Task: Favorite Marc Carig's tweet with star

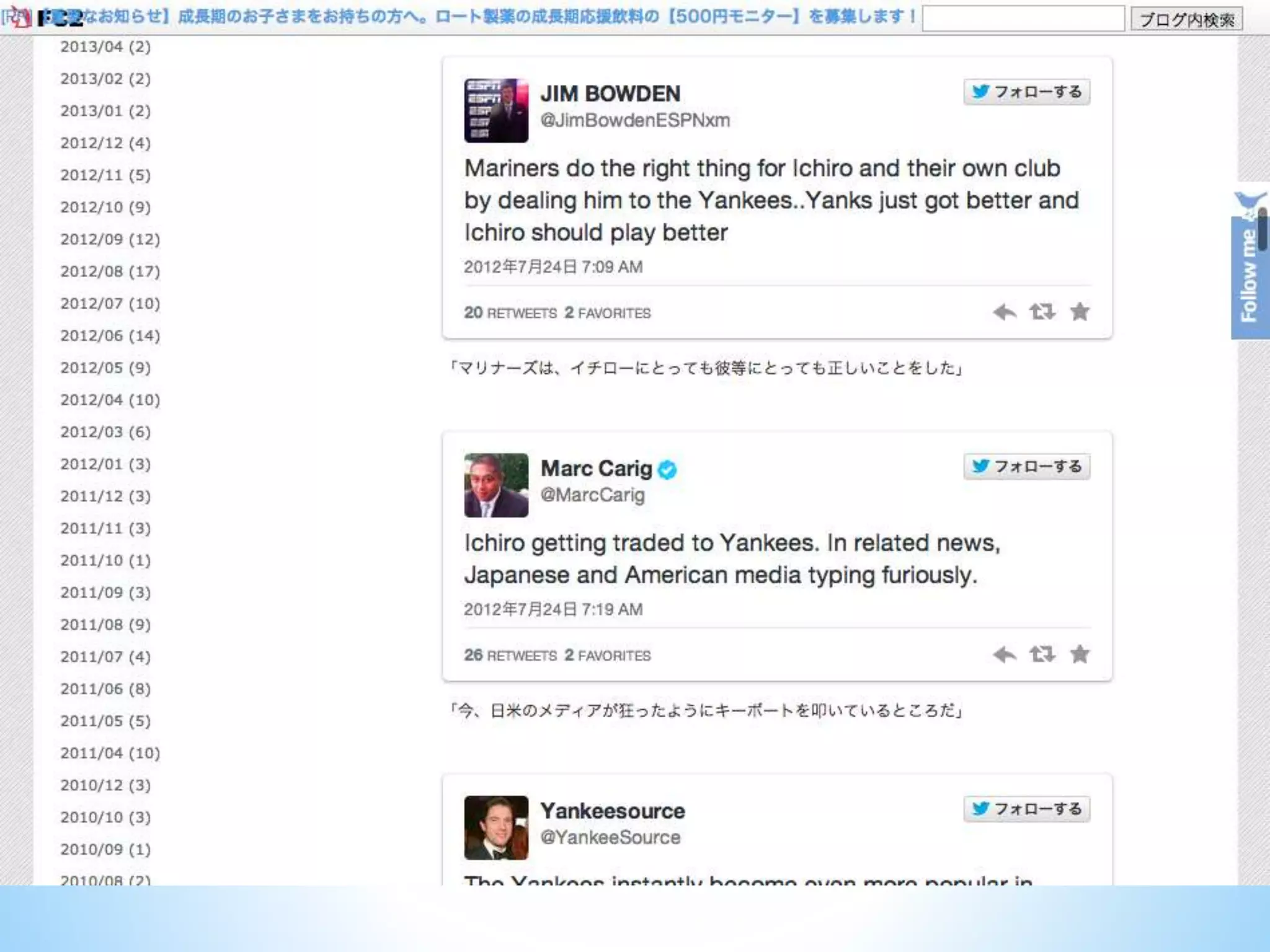Action: pyautogui.click(x=1080, y=654)
